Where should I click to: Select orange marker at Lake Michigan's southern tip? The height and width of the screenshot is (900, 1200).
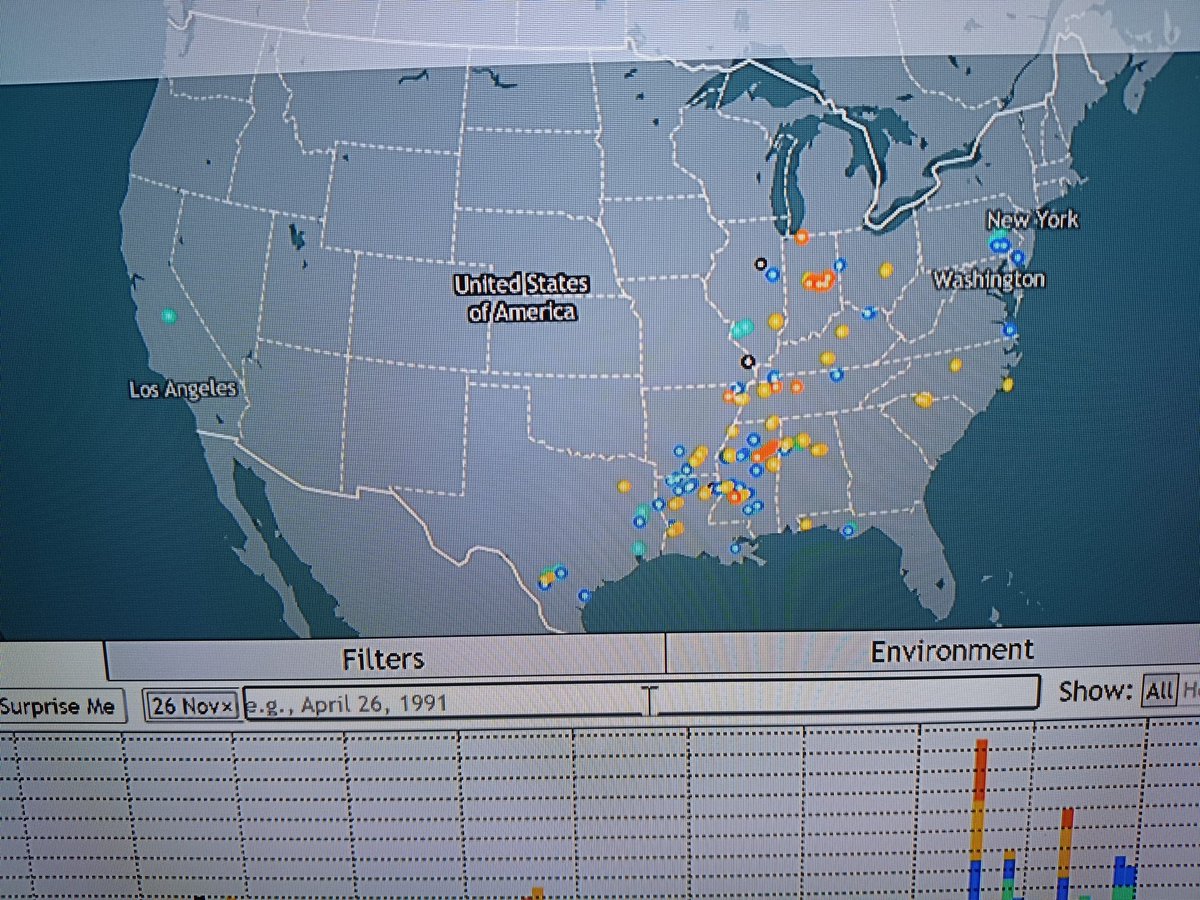tap(802, 237)
